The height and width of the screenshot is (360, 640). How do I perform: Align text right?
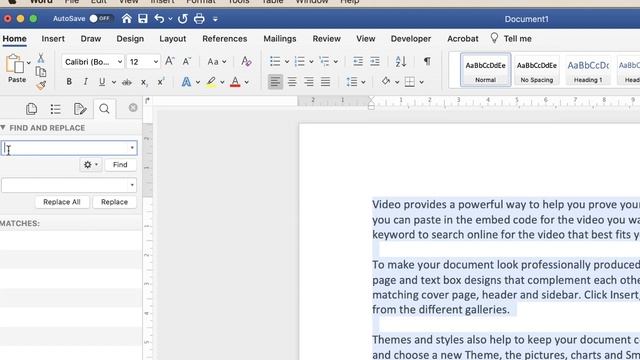(x=309, y=82)
